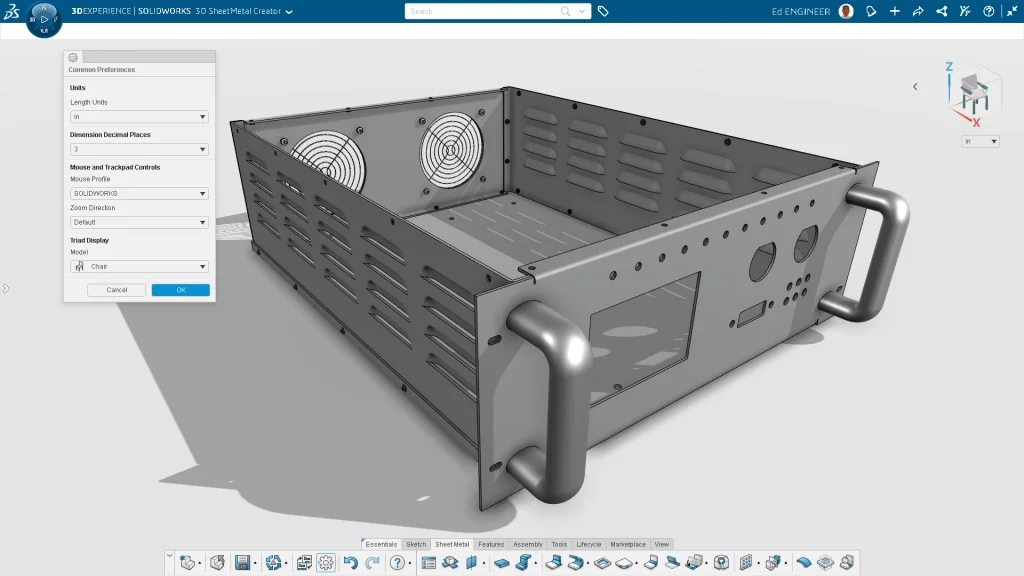Open the preferences gear in bottom toolbar
The width and height of the screenshot is (1024, 576).
(x=326, y=563)
